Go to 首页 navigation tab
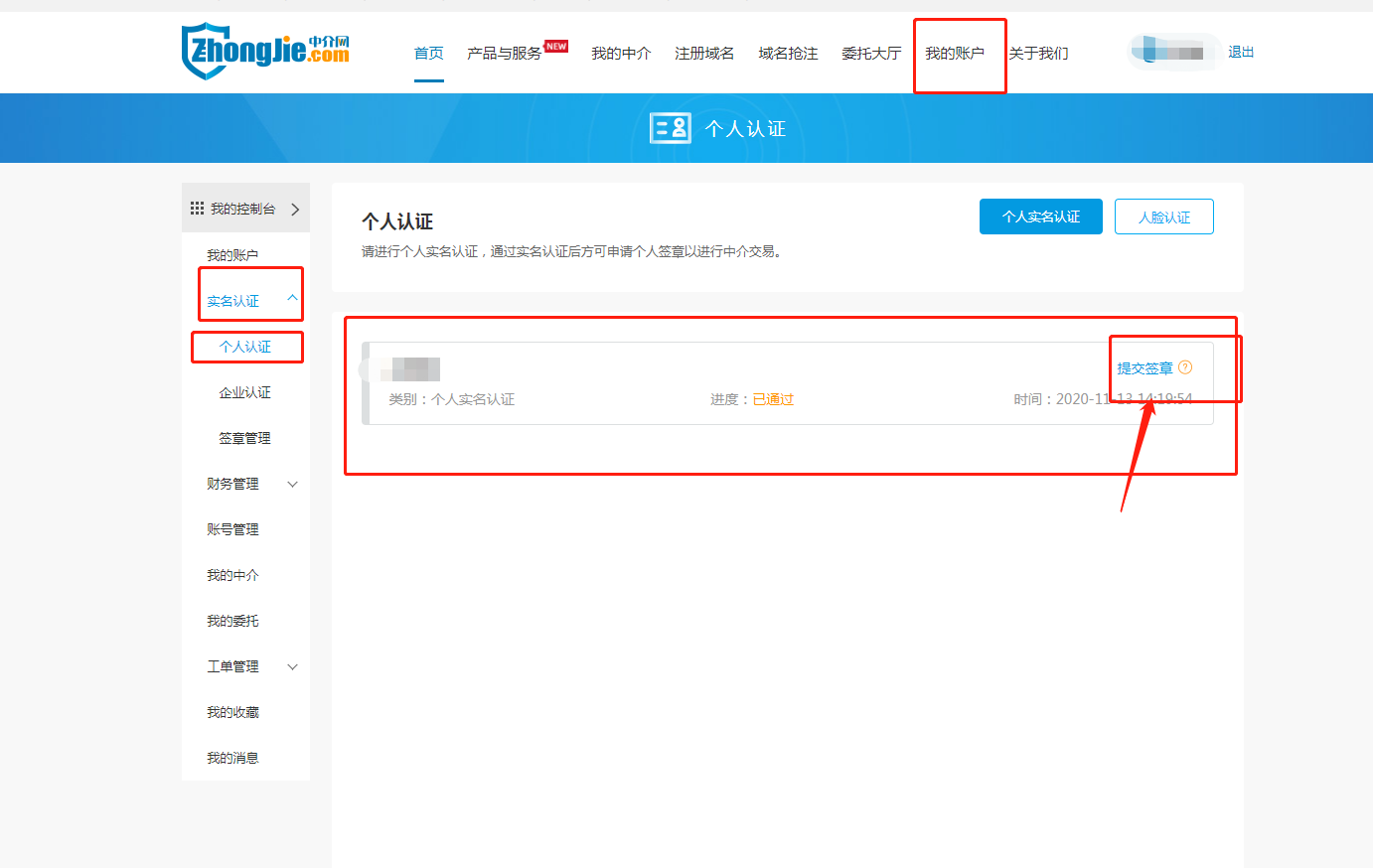 (429, 54)
